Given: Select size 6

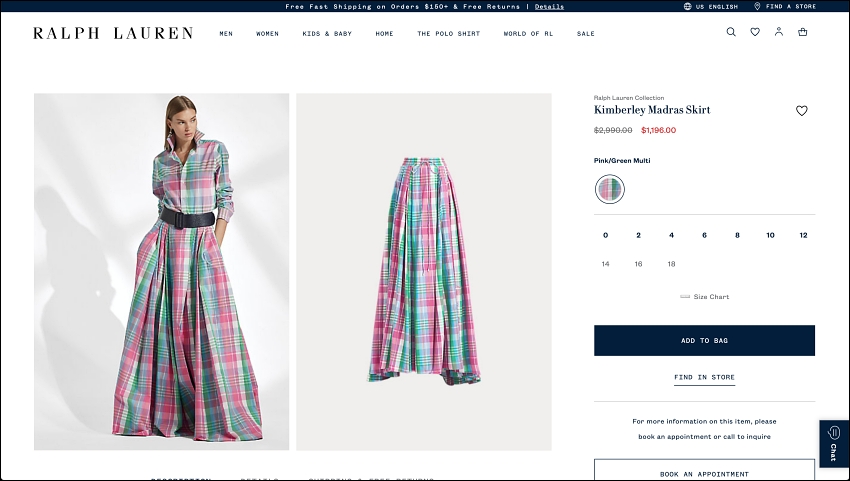Looking at the screenshot, I should coord(704,235).
